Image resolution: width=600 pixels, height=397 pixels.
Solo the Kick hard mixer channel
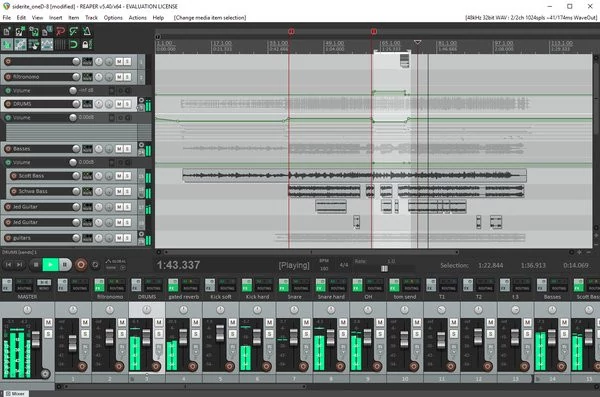(269, 334)
